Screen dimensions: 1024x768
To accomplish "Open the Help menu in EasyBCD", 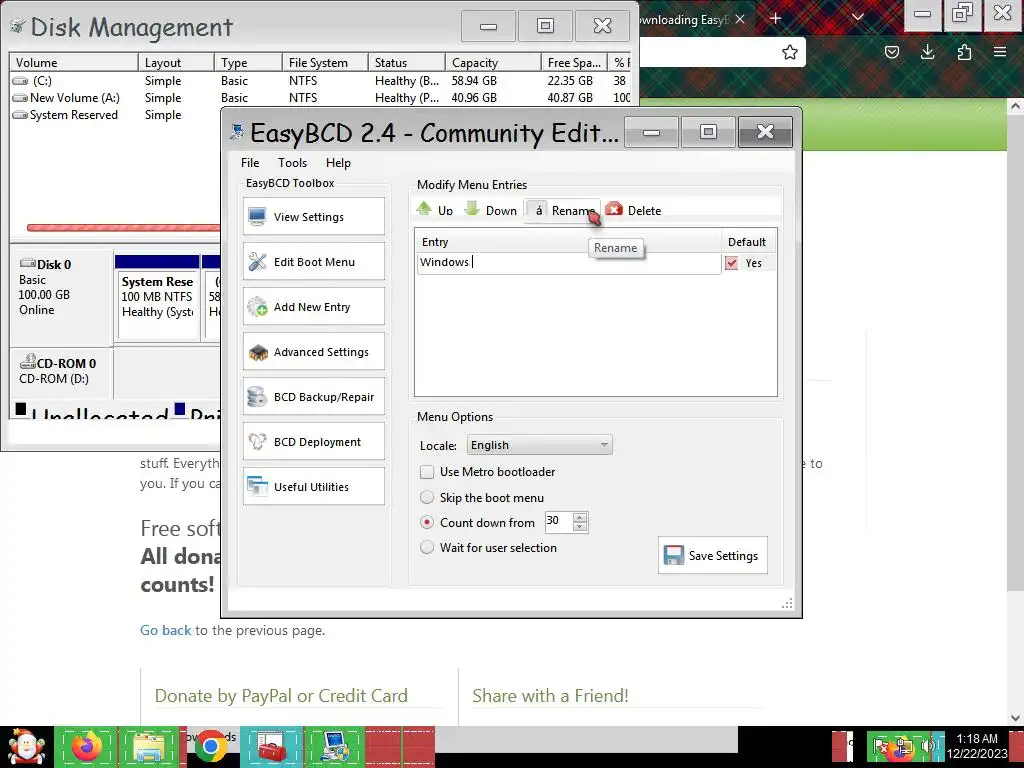I will (338, 163).
